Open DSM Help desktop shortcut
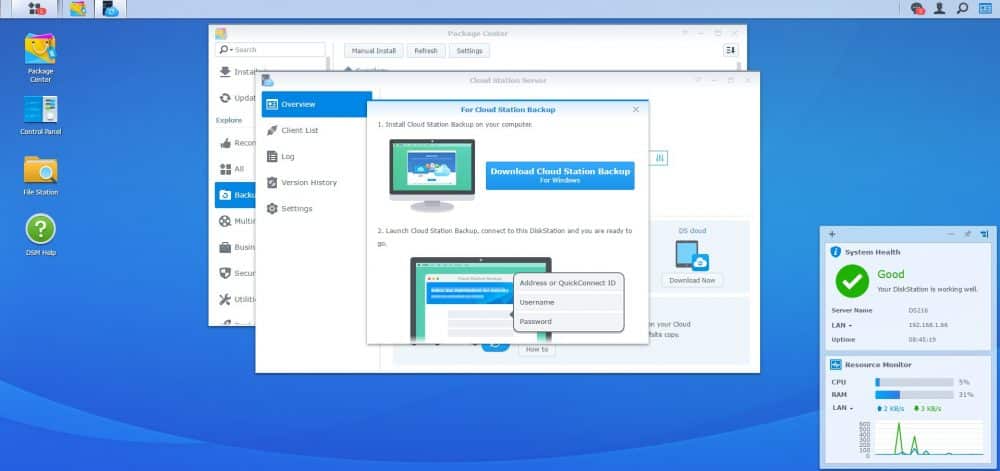This screenshot has height=471, width=1000. coord(40,235)
